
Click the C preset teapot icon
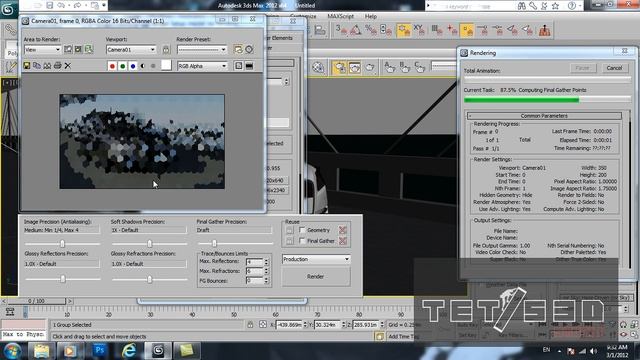coord(419,67)
